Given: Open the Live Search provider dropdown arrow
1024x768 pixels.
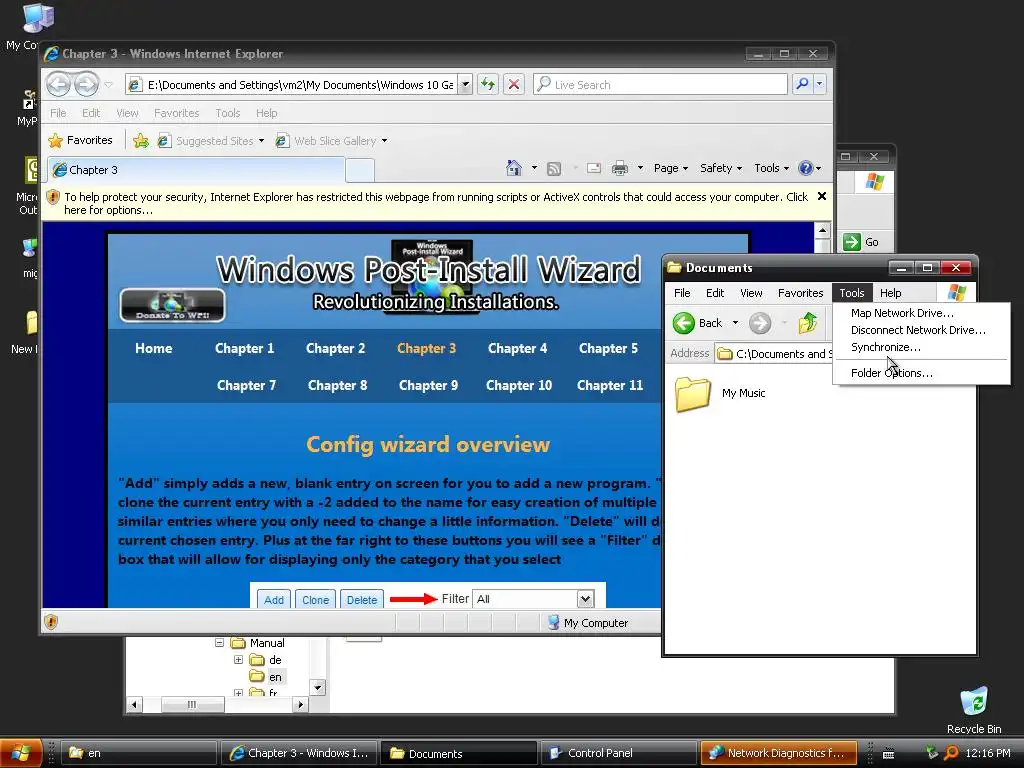Looking at the screenshot, I should [820, 84].
